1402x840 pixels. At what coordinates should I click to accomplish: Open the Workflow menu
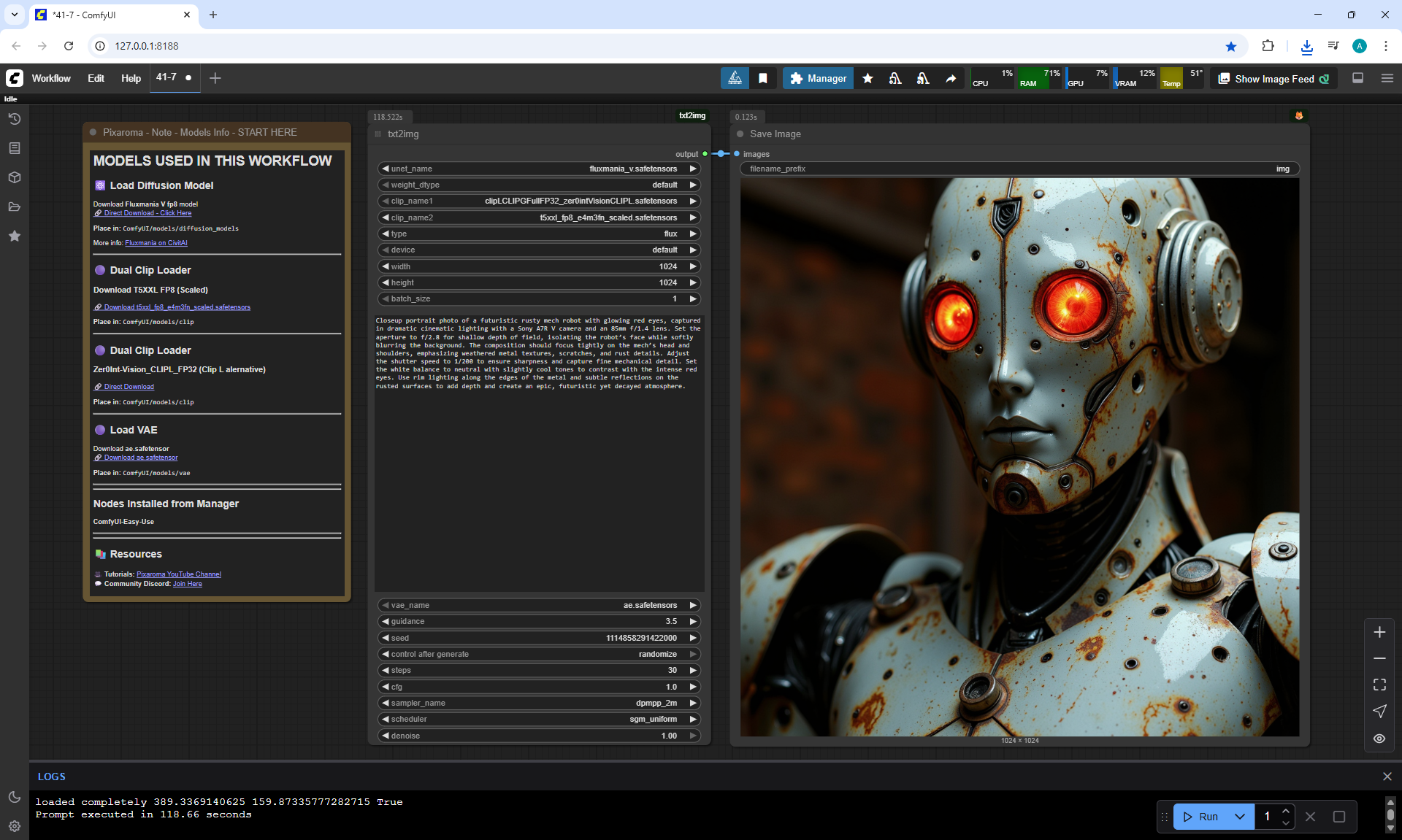tap(51, 78)
